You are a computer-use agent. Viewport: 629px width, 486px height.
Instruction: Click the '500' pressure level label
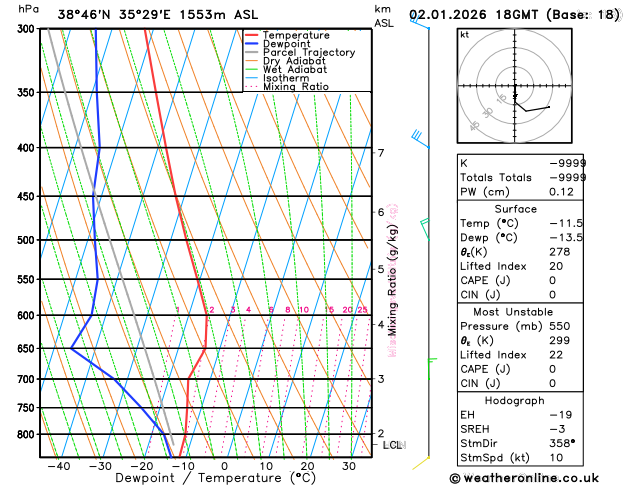(x=28, y=240)
